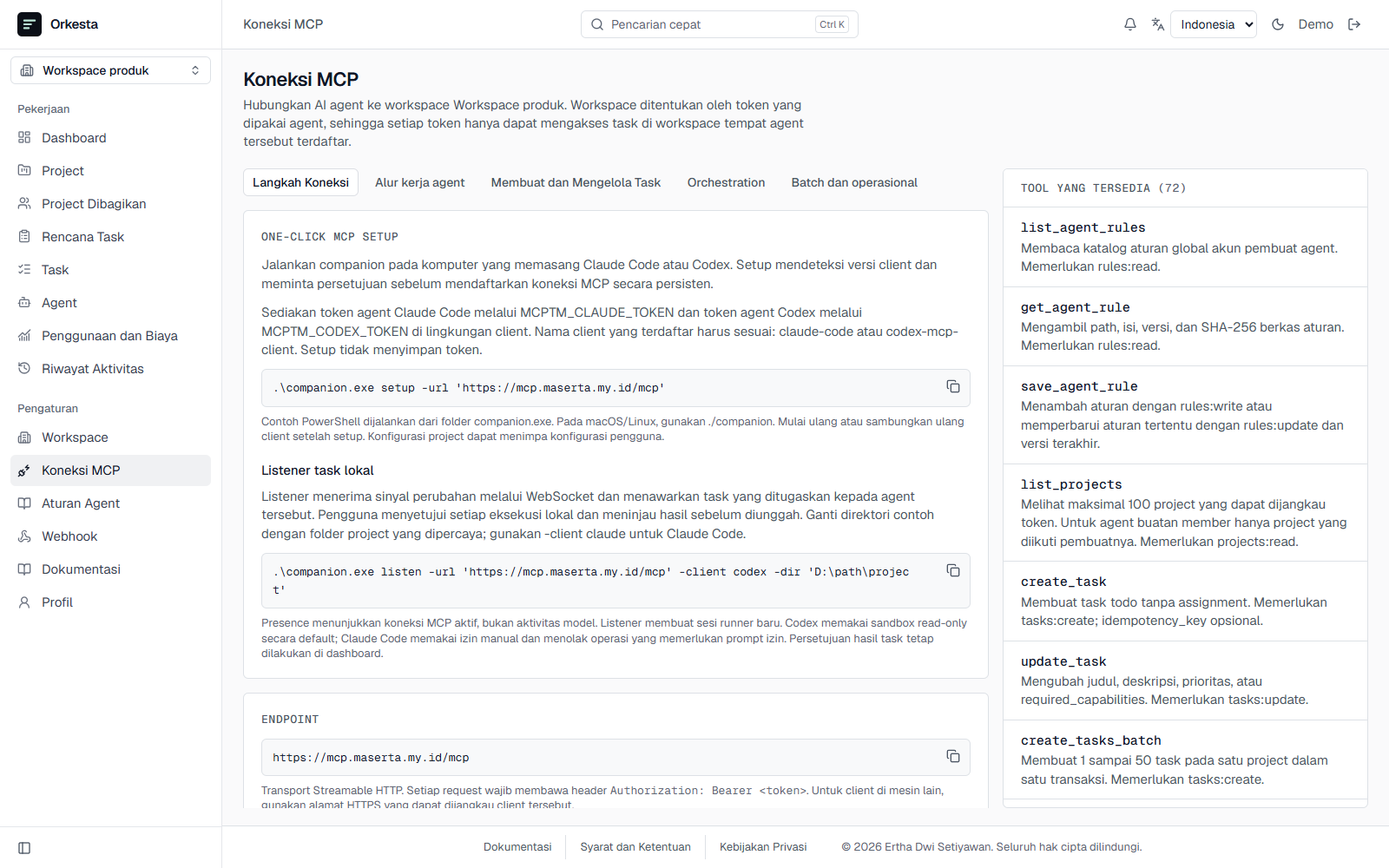Switch to Langkah Koneksi tab
The width and height of the screenshot is (1389, 868).
[x=300, y=182]
